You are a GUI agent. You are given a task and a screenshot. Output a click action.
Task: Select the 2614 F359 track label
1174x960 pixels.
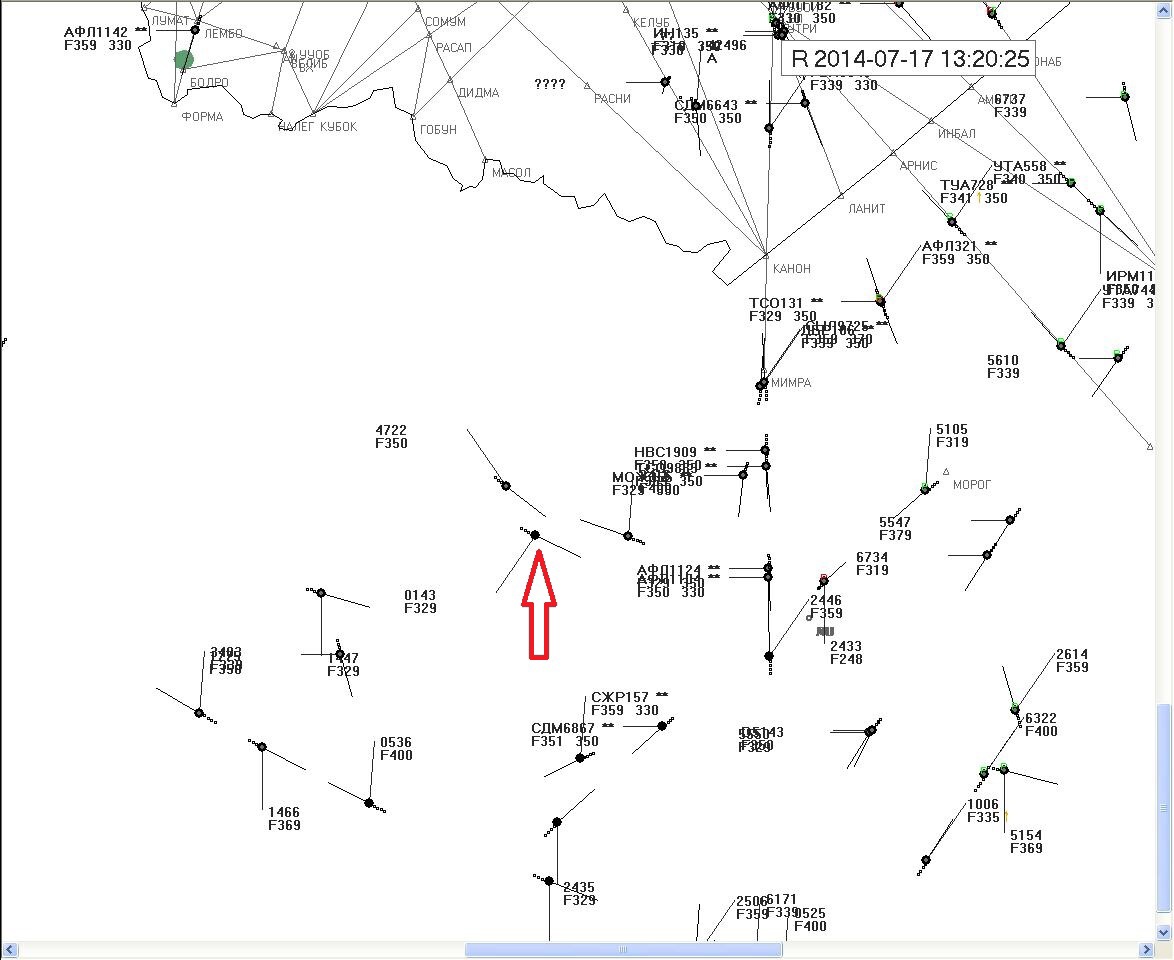[1072, 660]
